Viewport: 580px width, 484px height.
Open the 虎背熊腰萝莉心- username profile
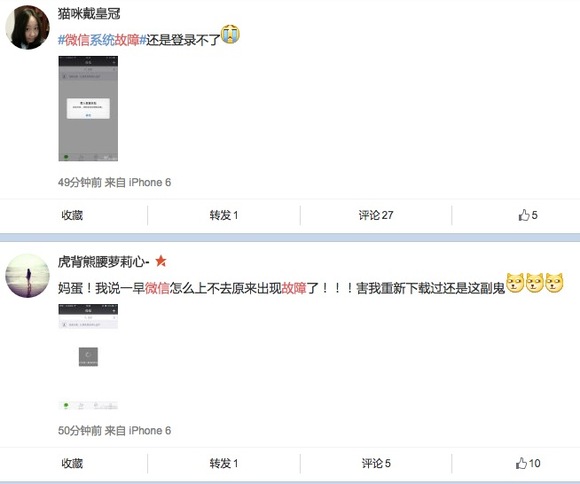pyautogui.click(x=104, y=262)
